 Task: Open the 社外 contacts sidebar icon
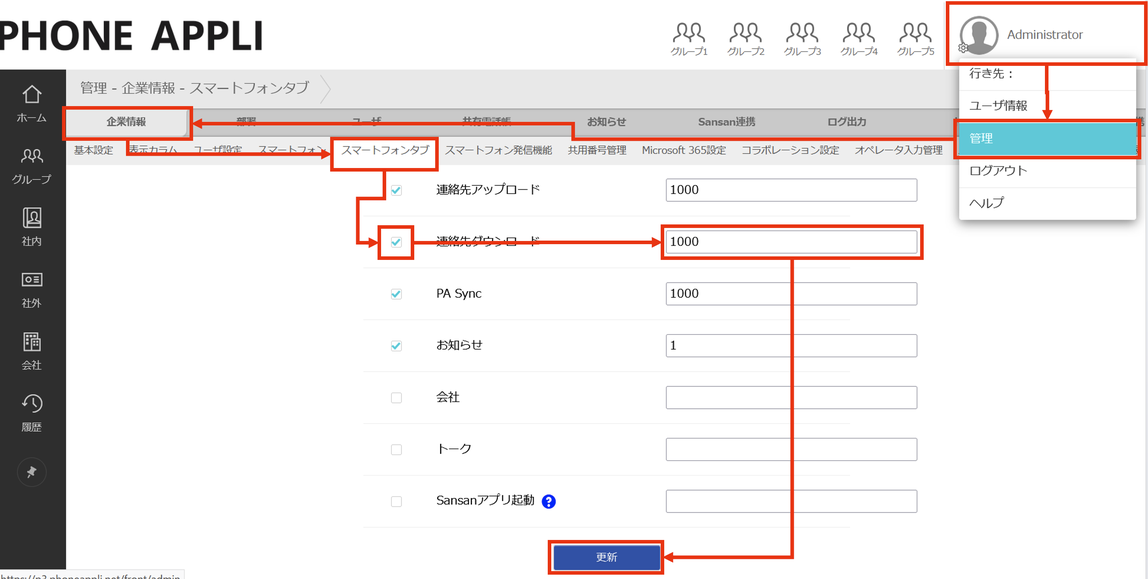[x=31, y=289]
